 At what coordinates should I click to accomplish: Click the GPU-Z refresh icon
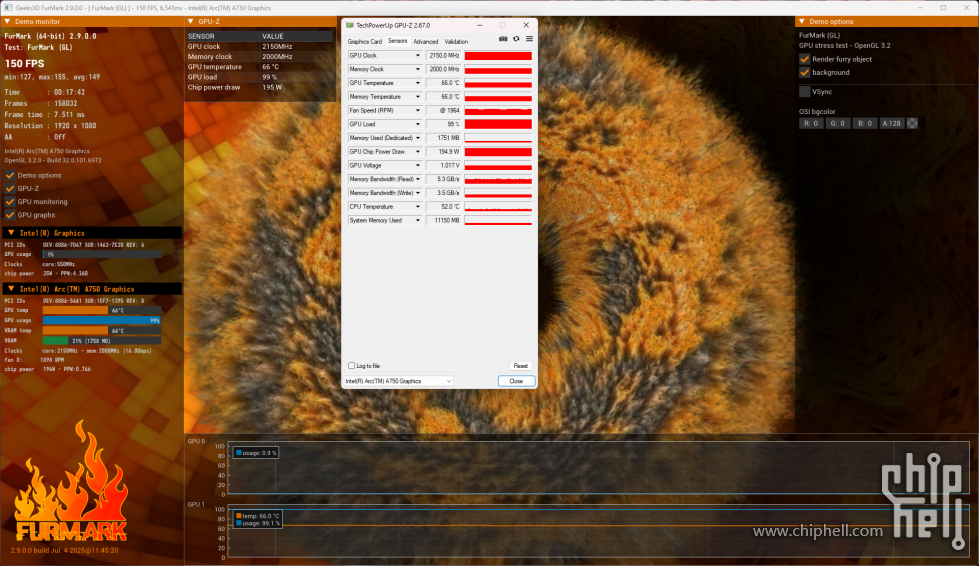(x=516, y=39)
